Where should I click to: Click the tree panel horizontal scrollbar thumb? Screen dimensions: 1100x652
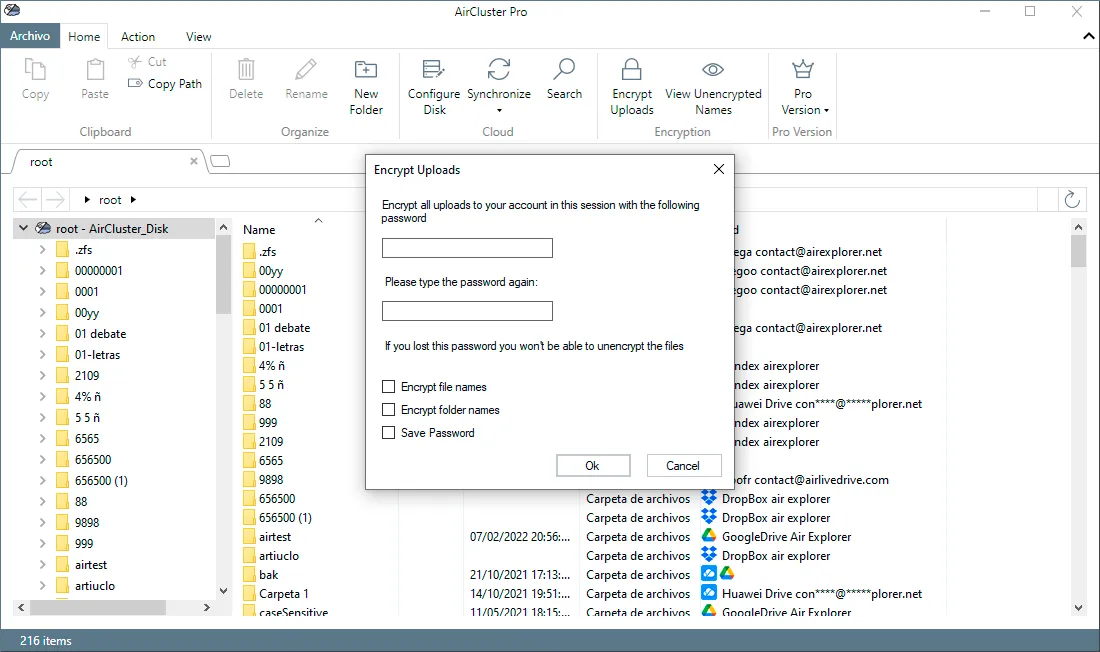click(98, 607)
